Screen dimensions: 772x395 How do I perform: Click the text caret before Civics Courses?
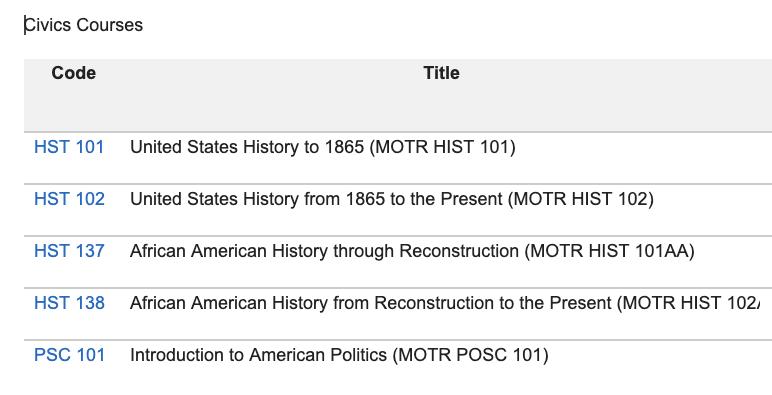click(25, 25)
